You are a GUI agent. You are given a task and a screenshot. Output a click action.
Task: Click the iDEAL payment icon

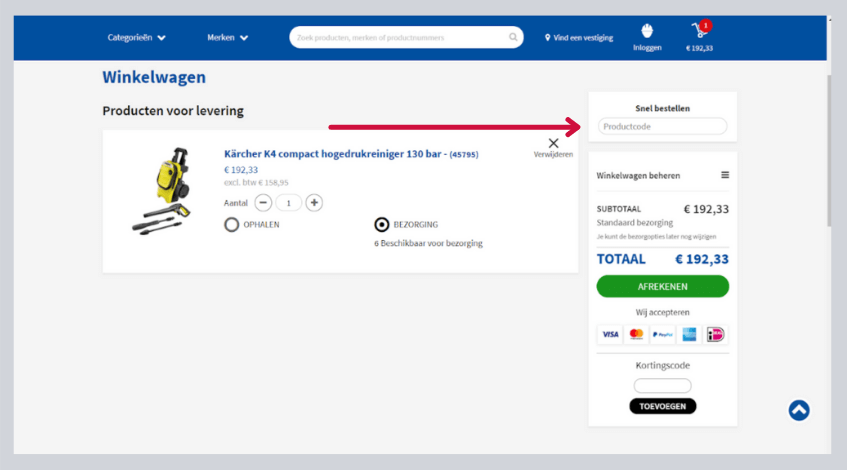(x=715, y=334)
